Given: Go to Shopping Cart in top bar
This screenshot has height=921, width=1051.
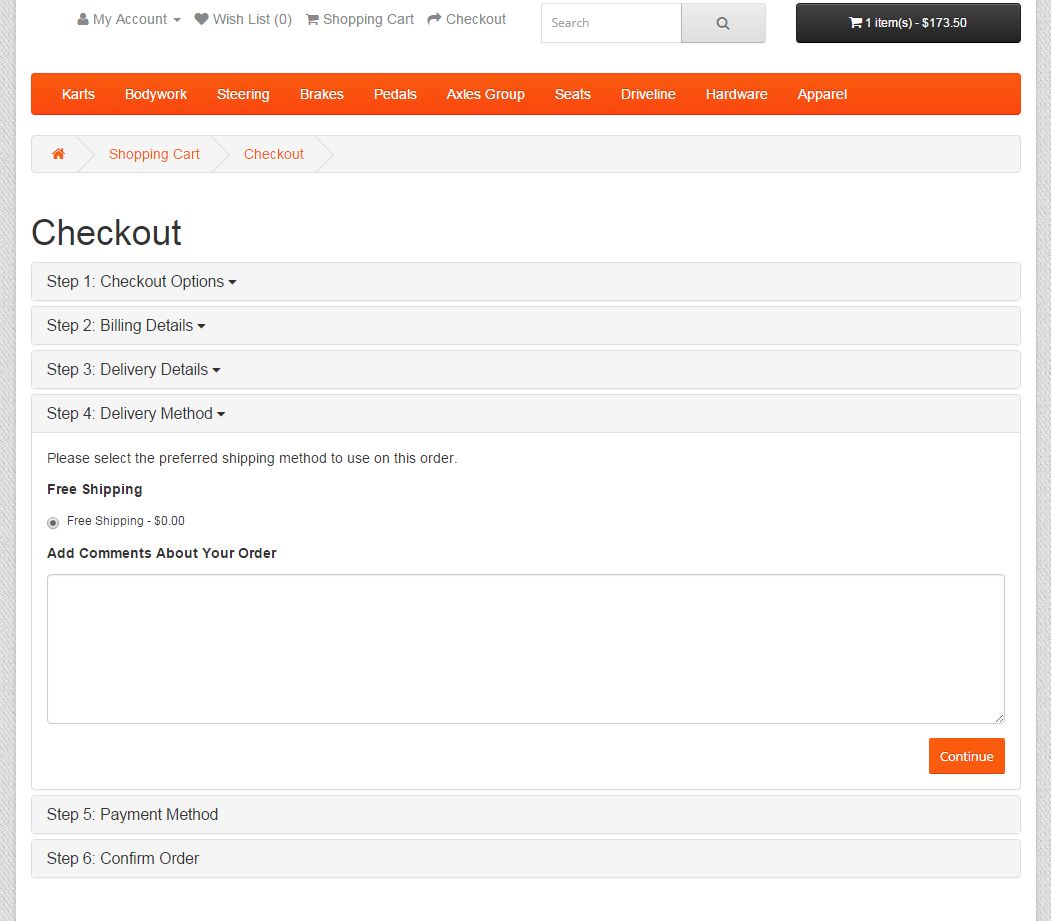Looking at the screenshot, I should point(360,19).
